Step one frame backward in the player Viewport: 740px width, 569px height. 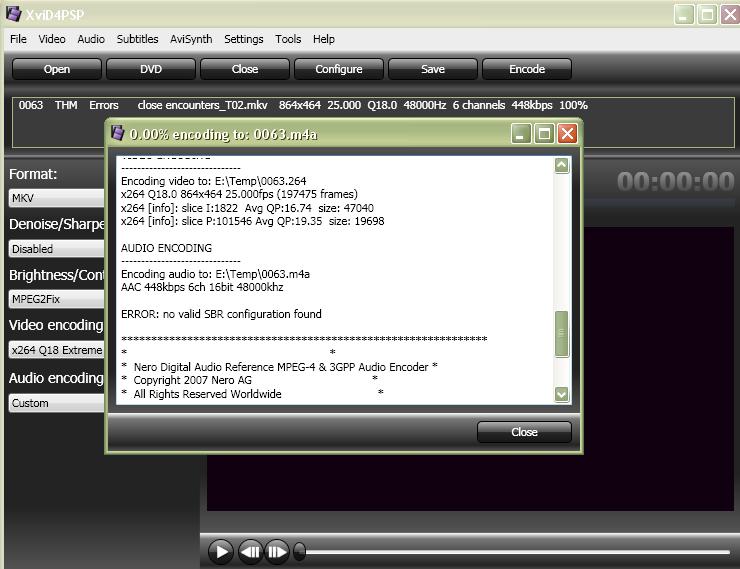(250, 552)
